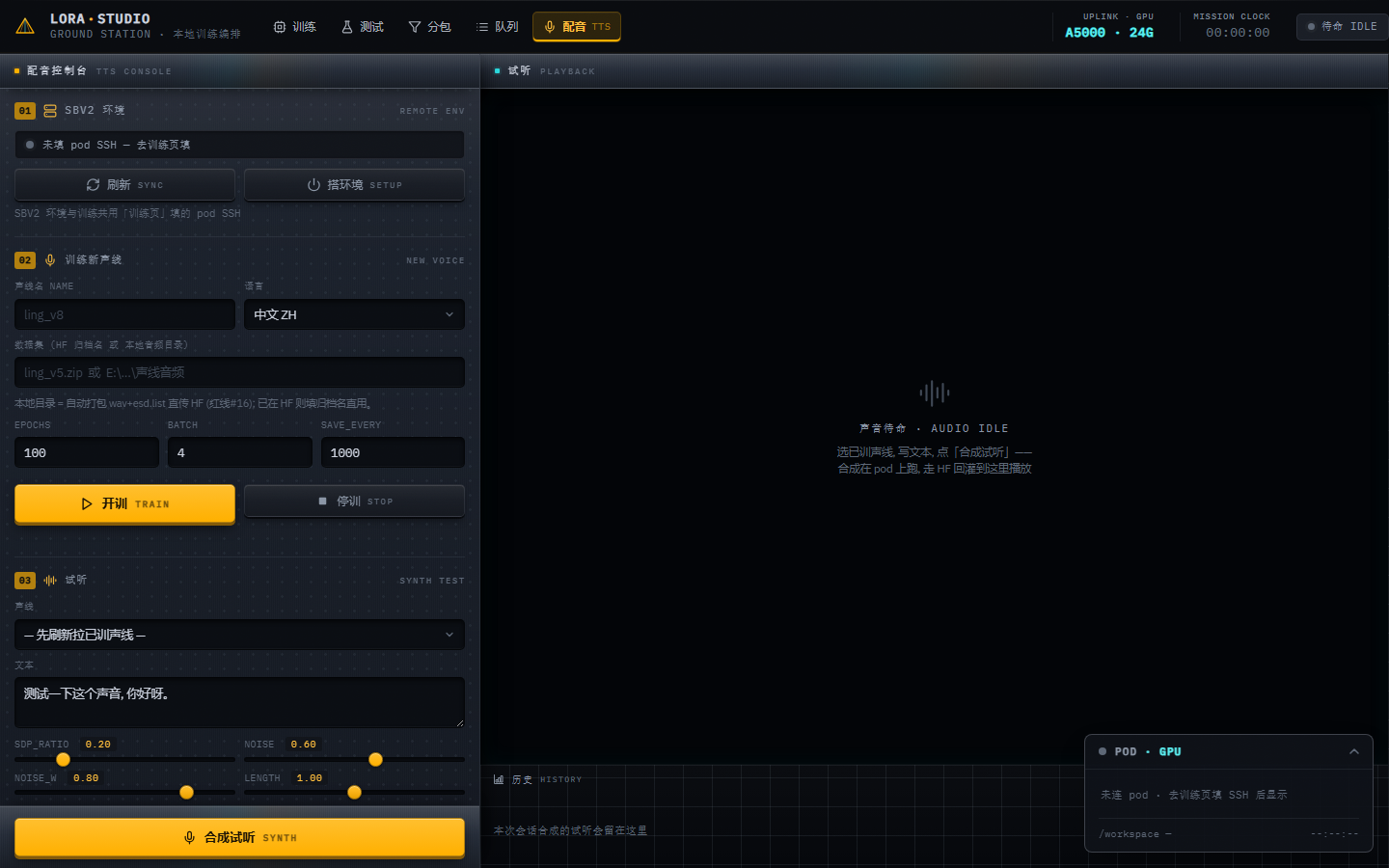Click the SDP_RATIO value 0.20
Image resolution: width=1389 pixels, height=868 pixels.
click(97, 745)
